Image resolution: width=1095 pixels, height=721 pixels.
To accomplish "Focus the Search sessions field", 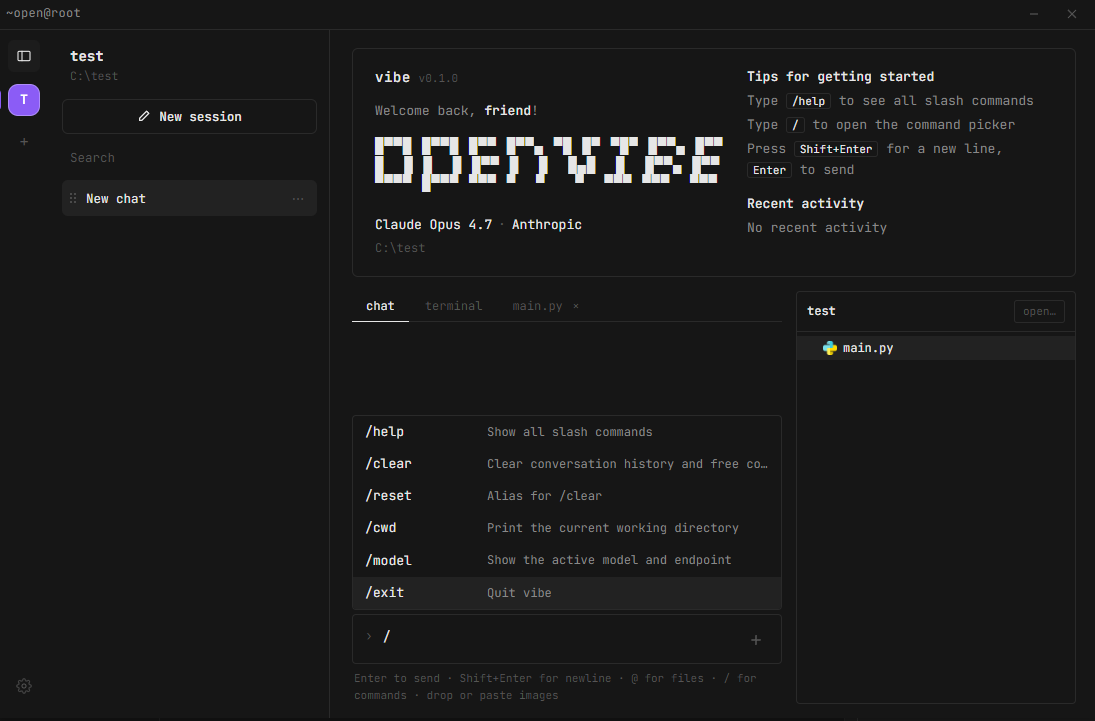I will tap(189, 158).
